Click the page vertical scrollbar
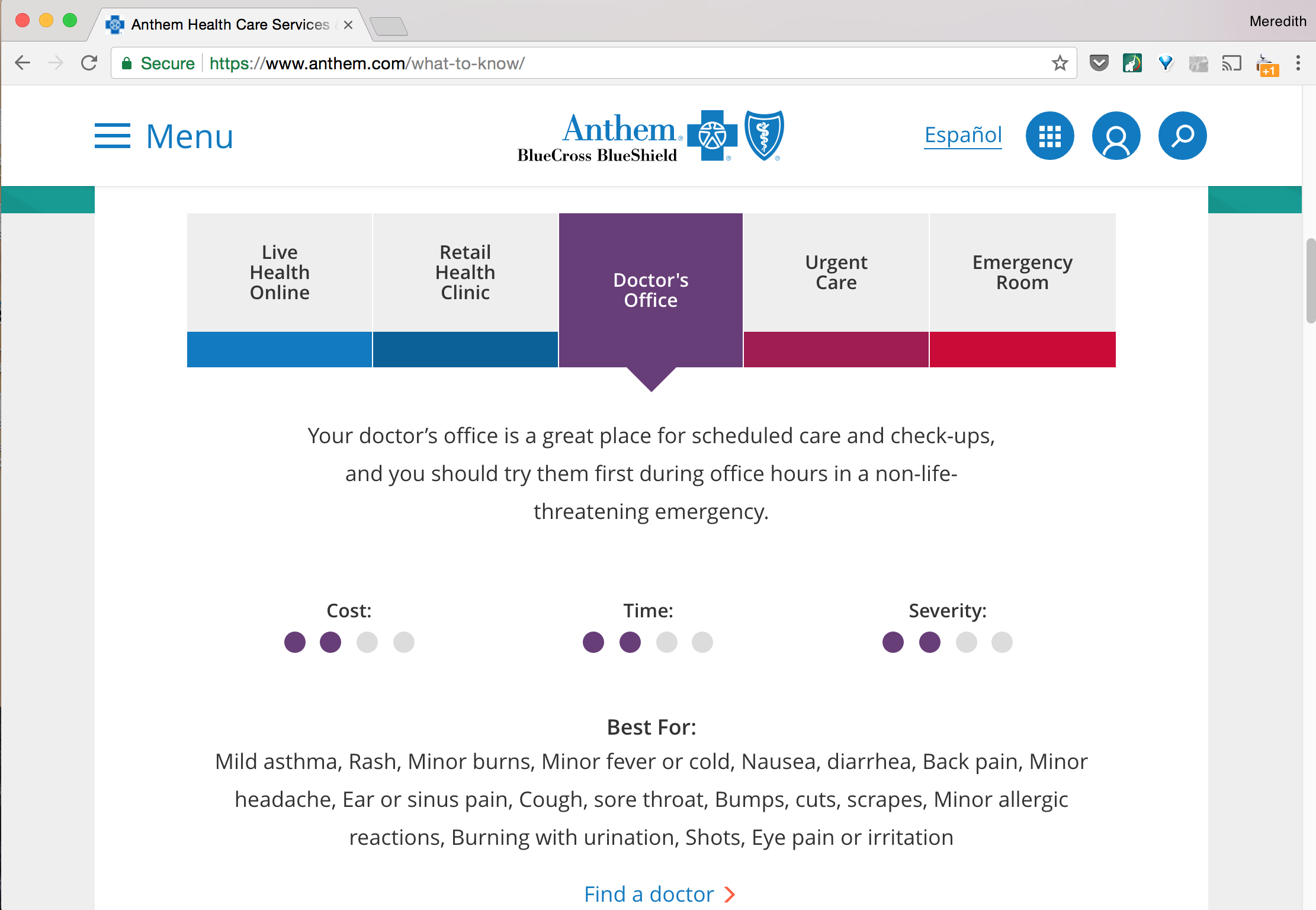 click(x=1311, y=281)
